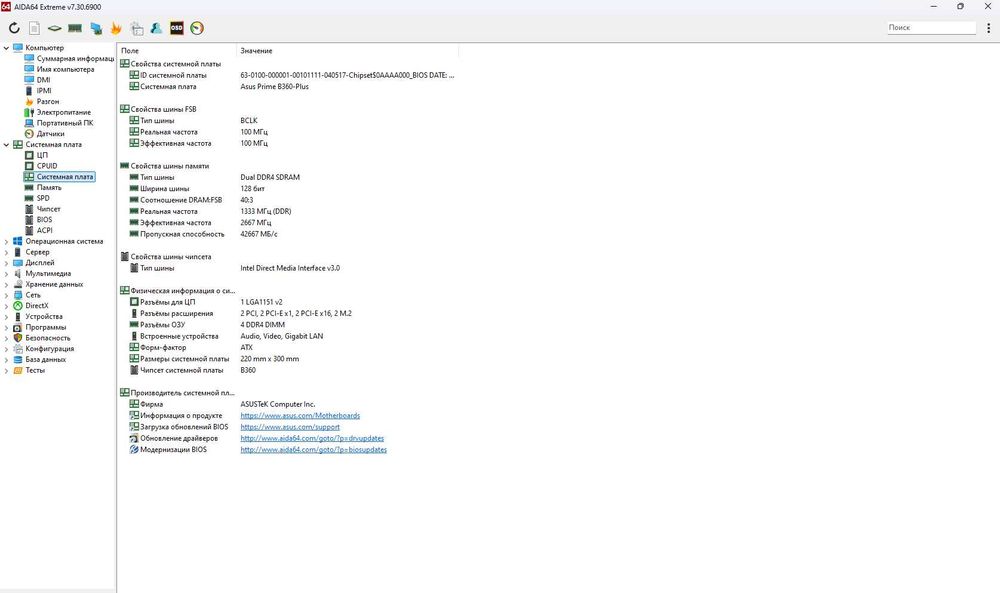Open the Report page icon in toolbar

coord(34,28)
